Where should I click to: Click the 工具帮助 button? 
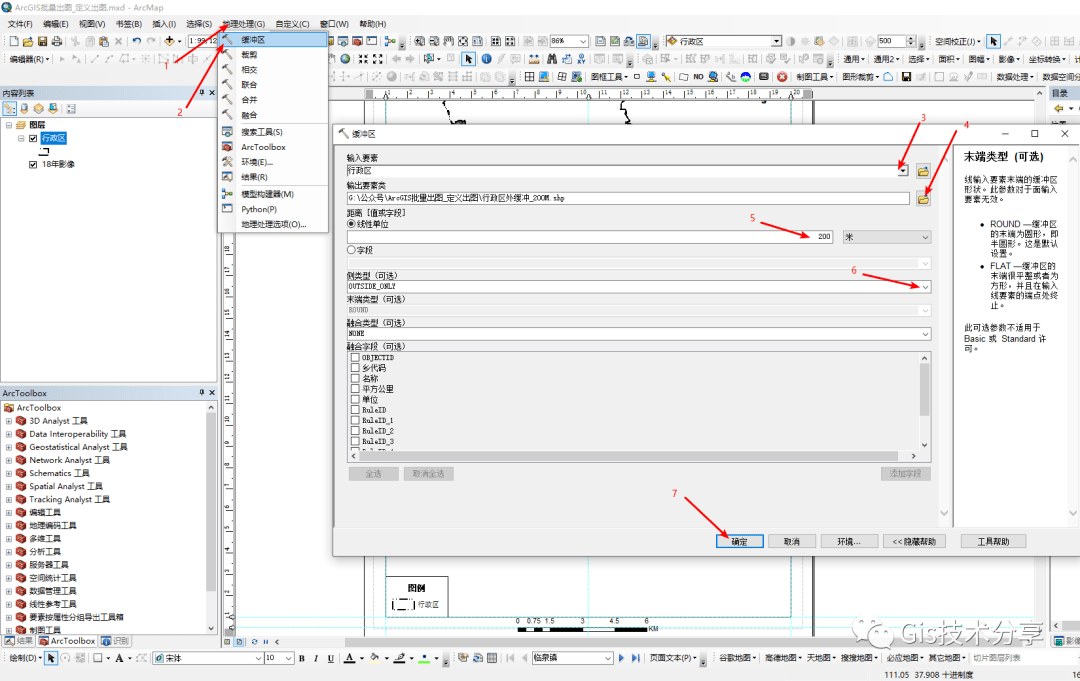(x=993, y=542)
